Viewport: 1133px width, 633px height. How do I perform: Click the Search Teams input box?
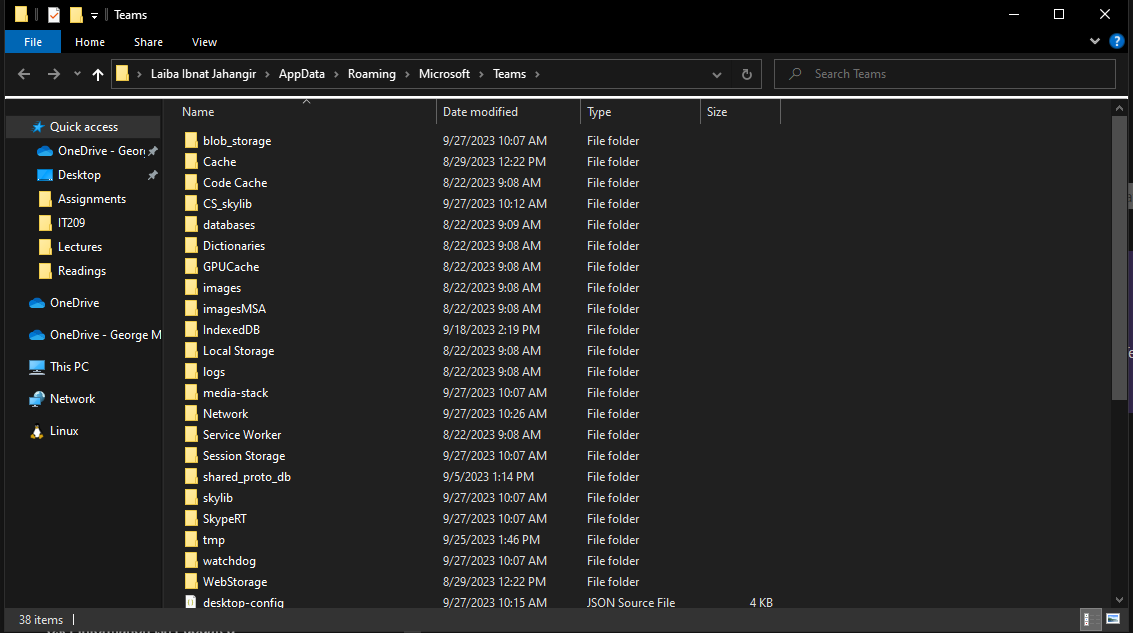944,74
